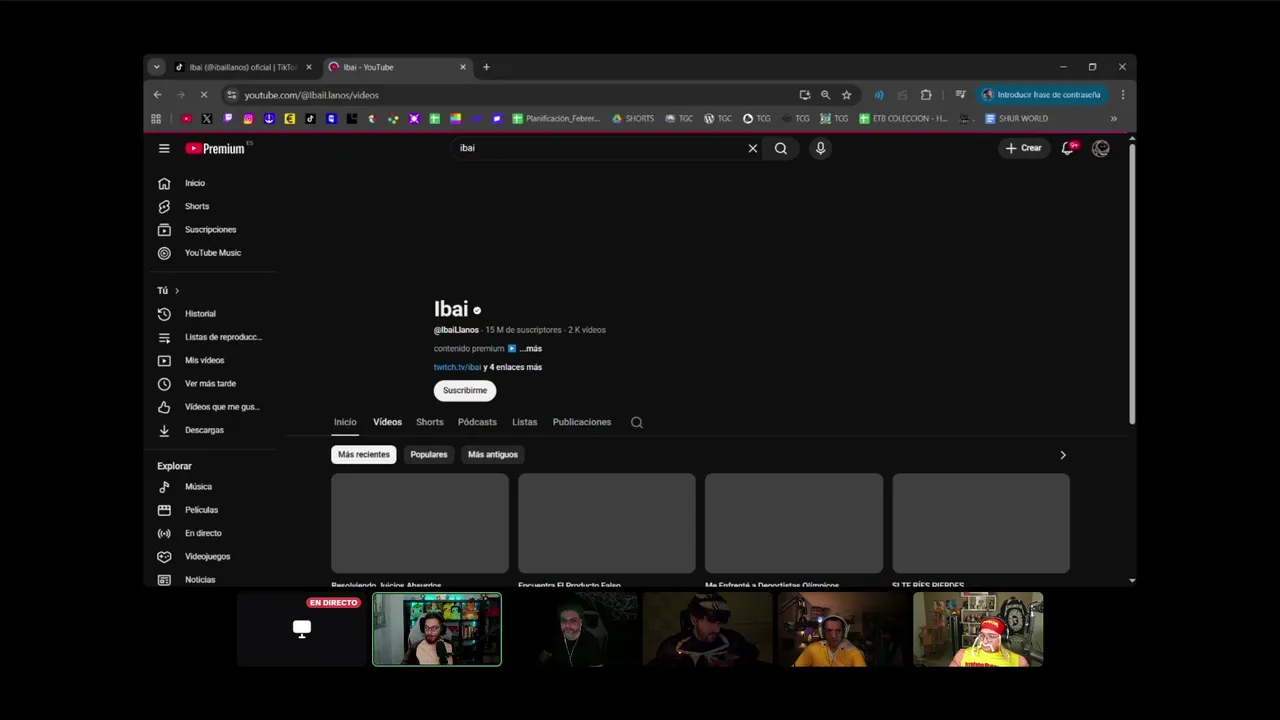Bookmark this page with the star
1280x720 pixels.
[x=847, y=95]
